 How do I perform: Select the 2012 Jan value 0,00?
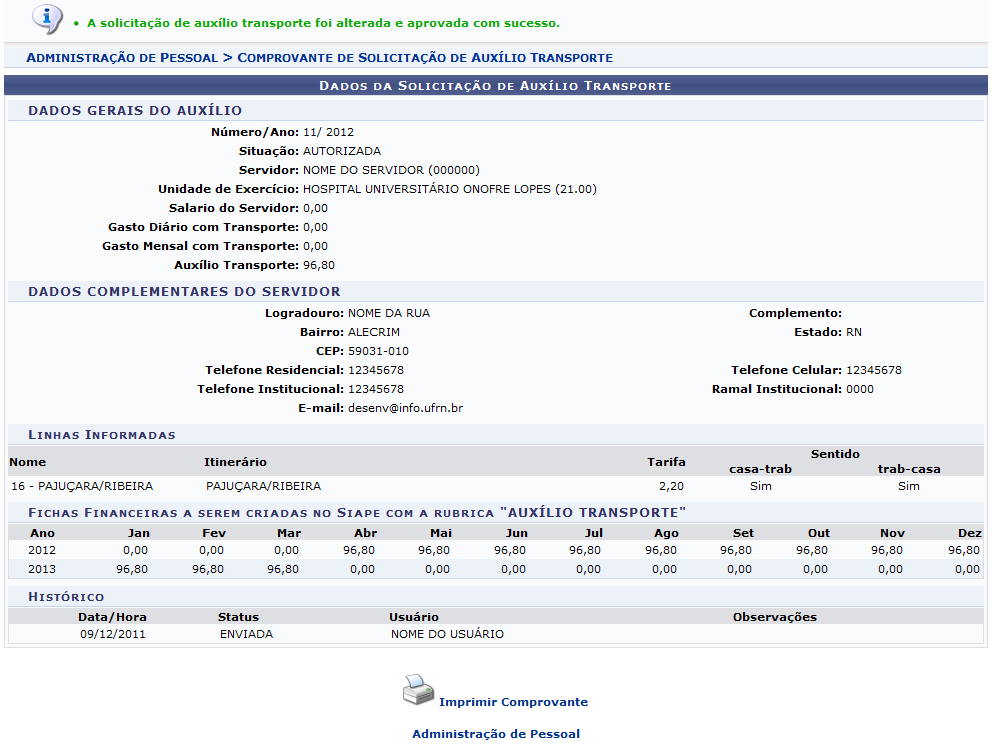point(135,550)
